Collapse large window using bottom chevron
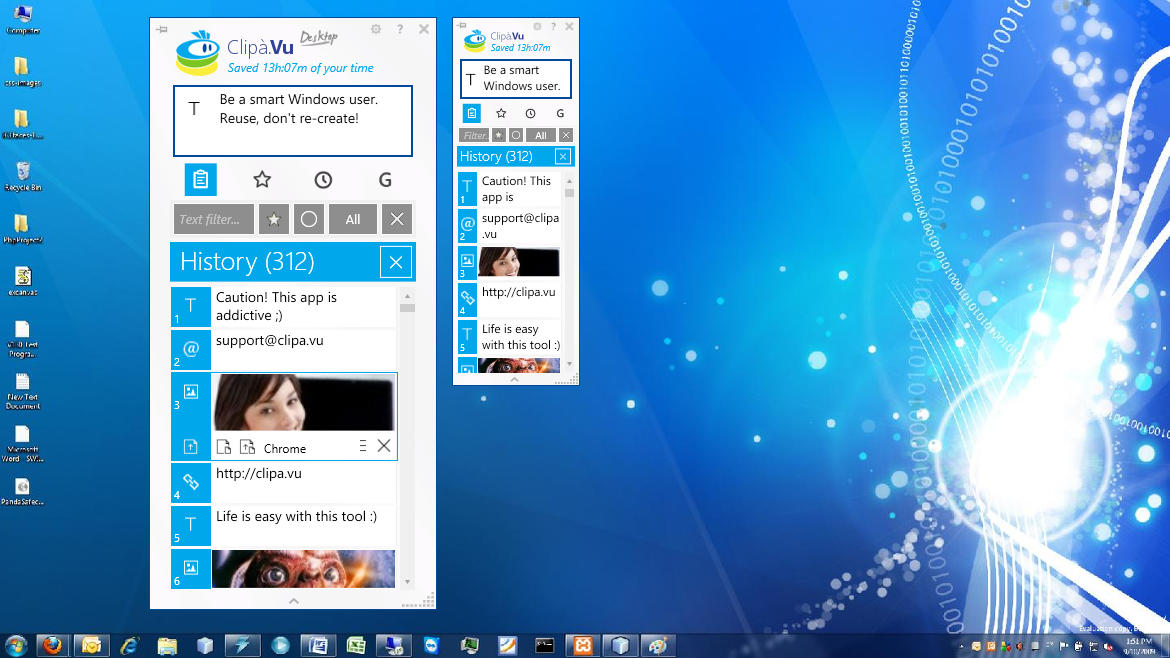 coord(294,601)
